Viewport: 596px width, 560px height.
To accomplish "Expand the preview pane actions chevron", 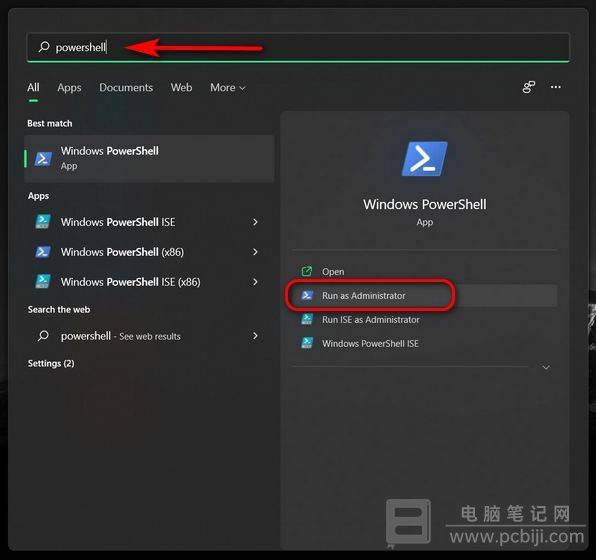I will (x=546, y=367).
